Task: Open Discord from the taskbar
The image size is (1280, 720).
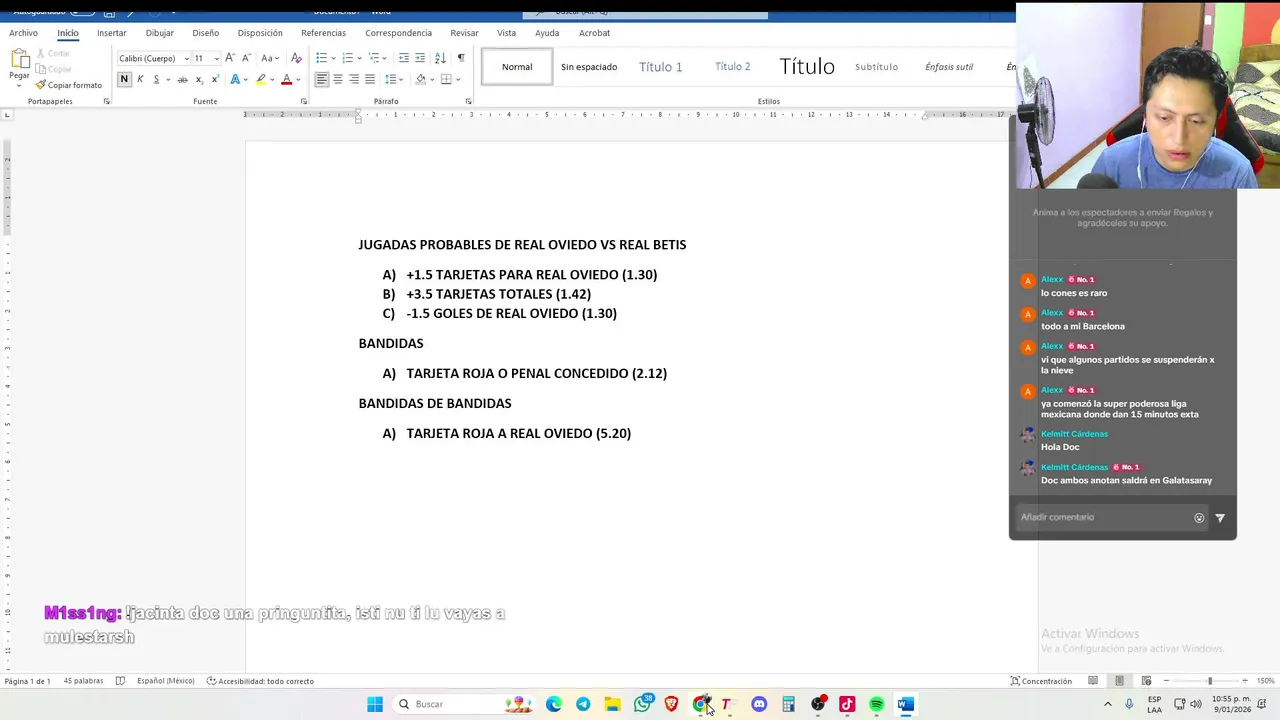Action: (759, 704)
